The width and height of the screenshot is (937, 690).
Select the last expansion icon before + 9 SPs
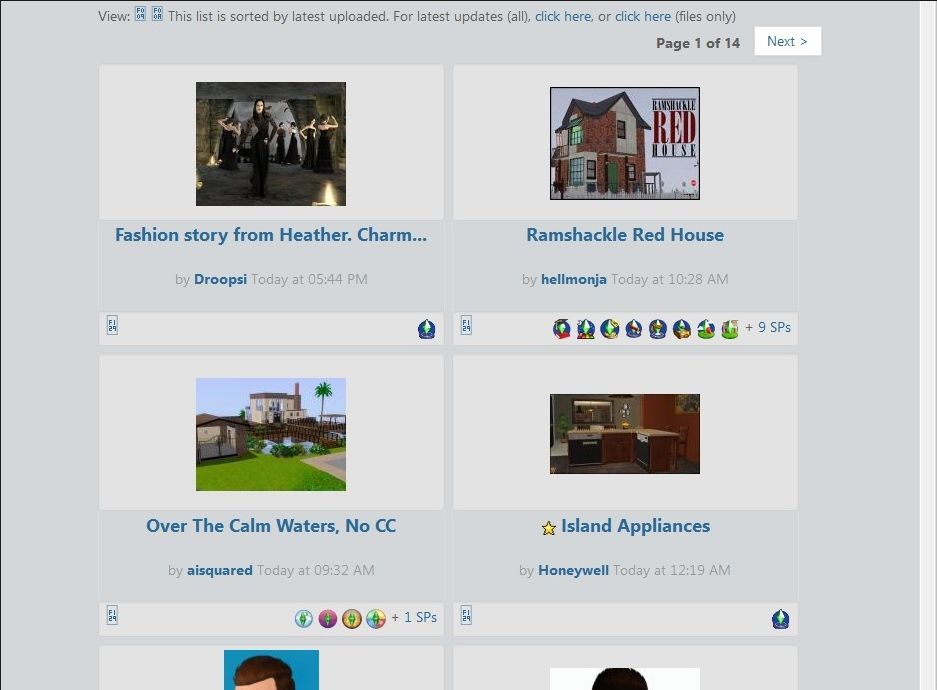pyautogui.click(x=729, y=328)
